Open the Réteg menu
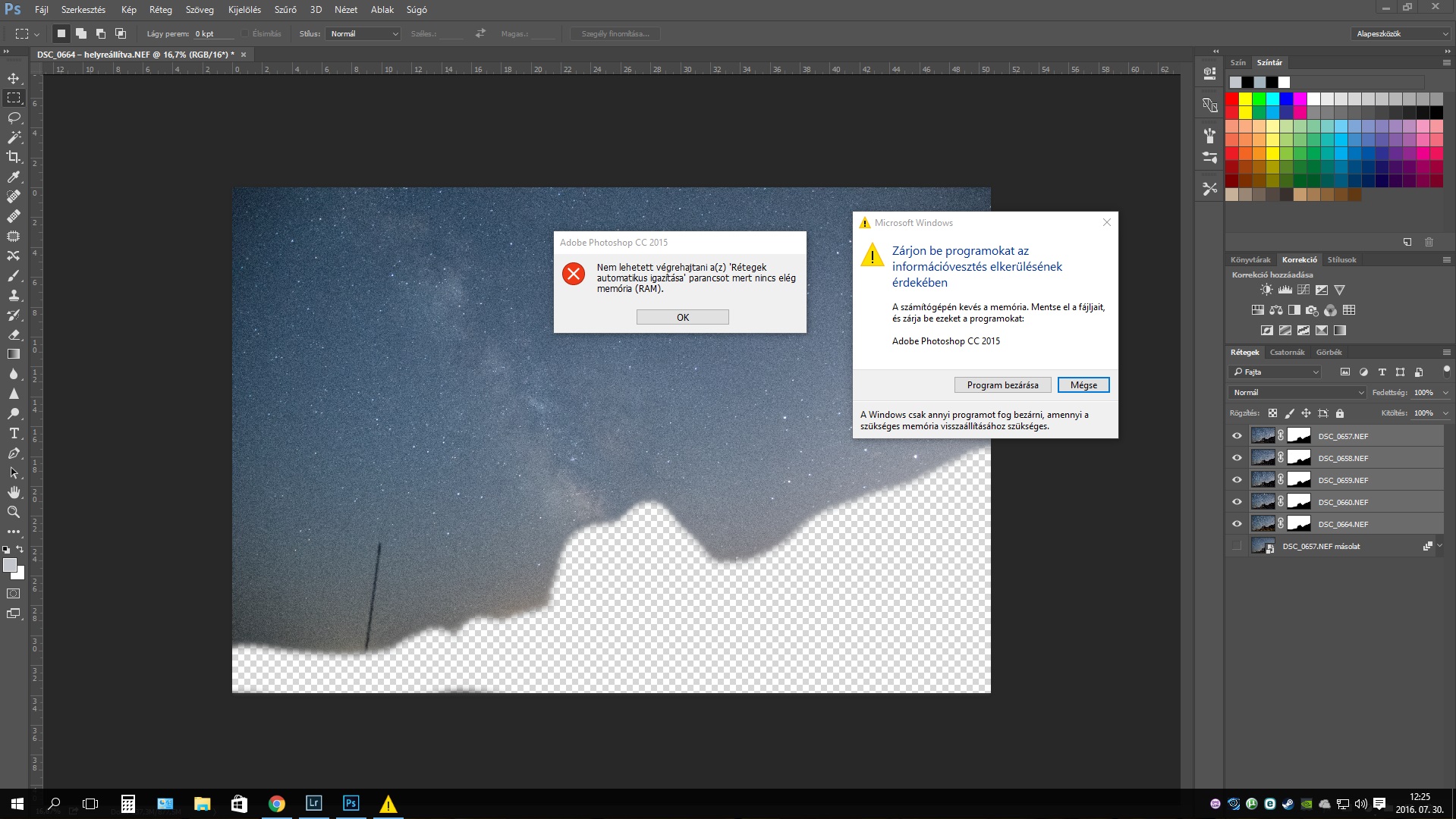 160,10
